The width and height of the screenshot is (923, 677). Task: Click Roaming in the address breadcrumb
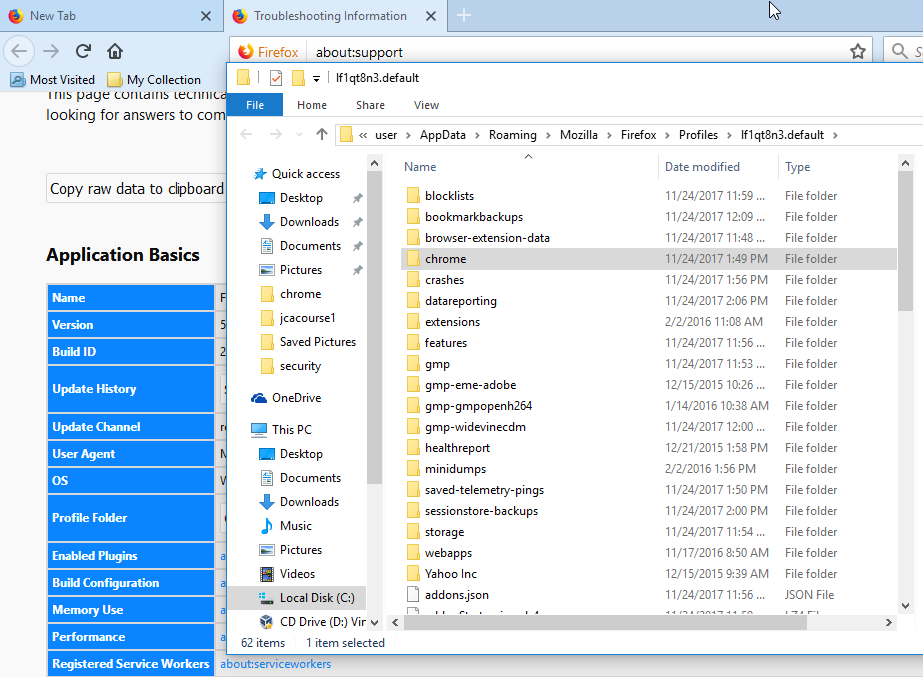point(512,135)
